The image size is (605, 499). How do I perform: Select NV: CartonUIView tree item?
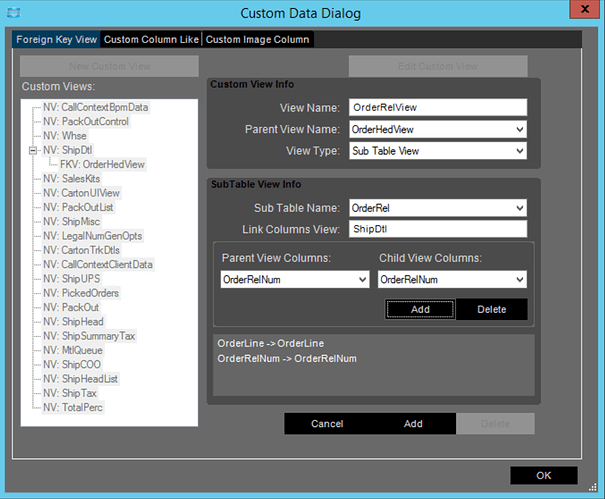click(81, 193)
